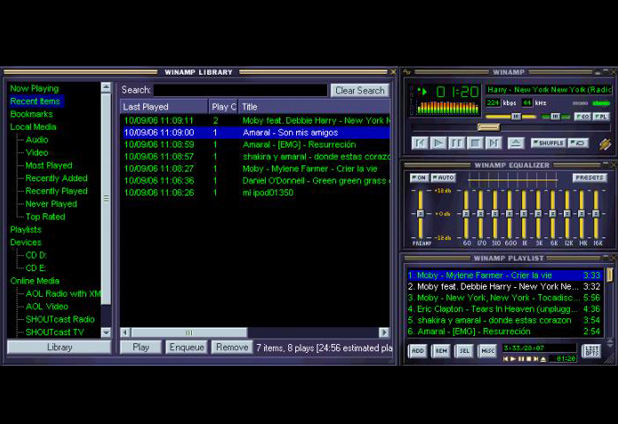Skip to the next track
The height and width of the screenshot is (424, 618).
point(494,143)
